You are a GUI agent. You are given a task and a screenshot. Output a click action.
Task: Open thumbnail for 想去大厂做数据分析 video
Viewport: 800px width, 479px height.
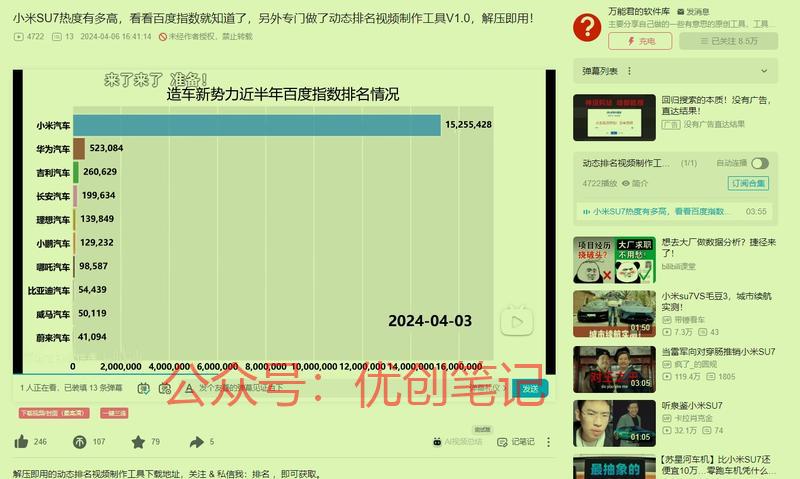coord(614,260)
